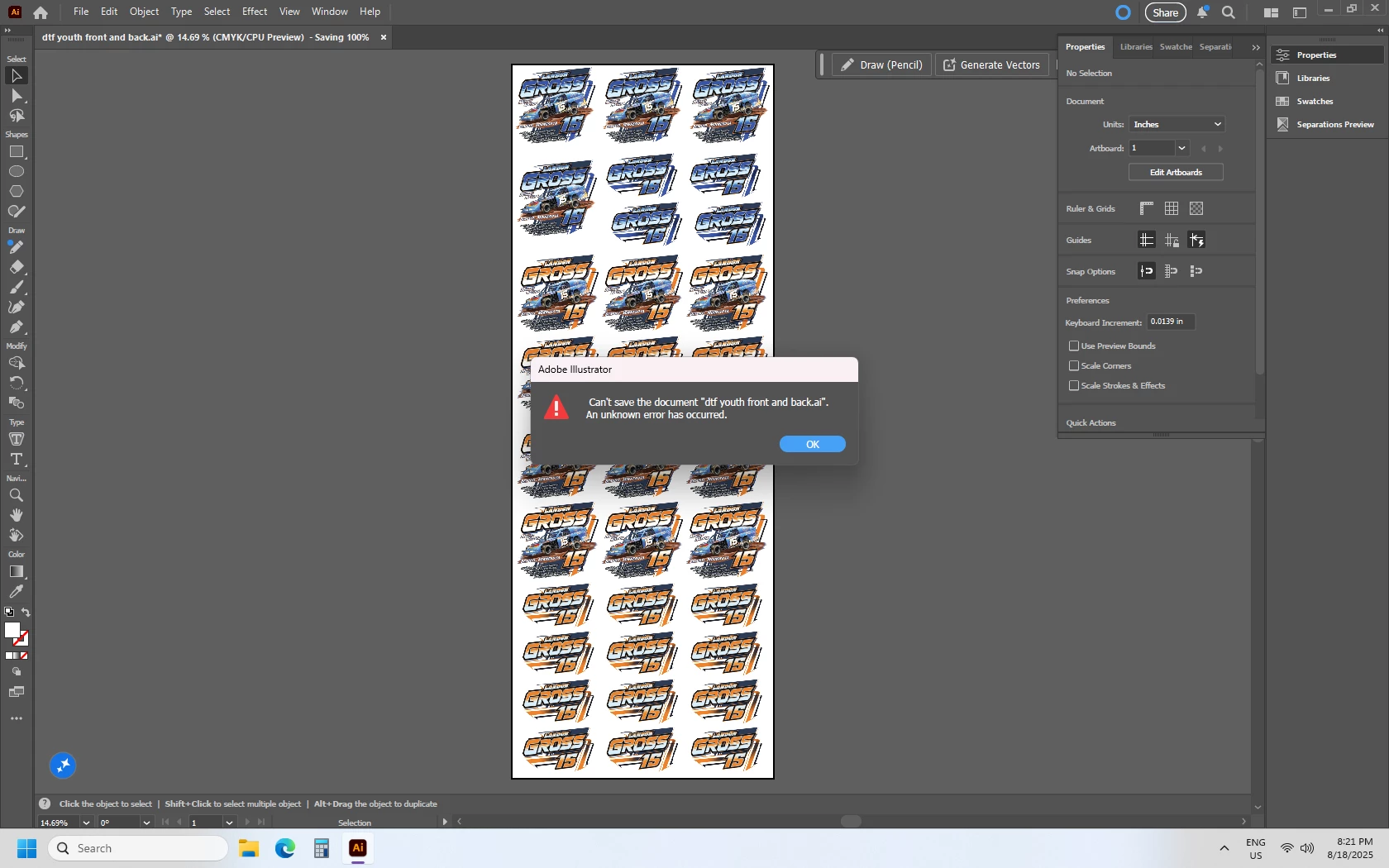Select the Paintbrush tool
This screenshot has width=1389, height=868.
[x=17, y=288]
